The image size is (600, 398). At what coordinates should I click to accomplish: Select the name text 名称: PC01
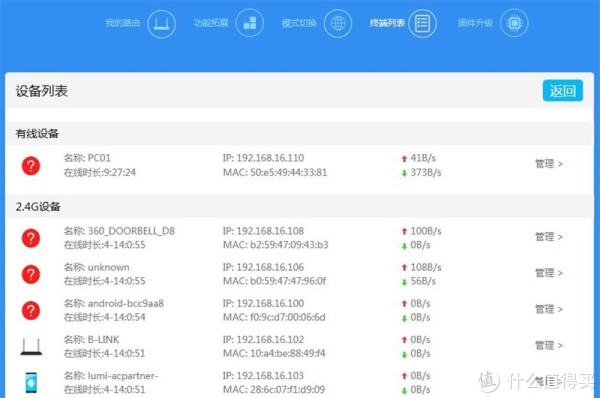coord(87,158)
